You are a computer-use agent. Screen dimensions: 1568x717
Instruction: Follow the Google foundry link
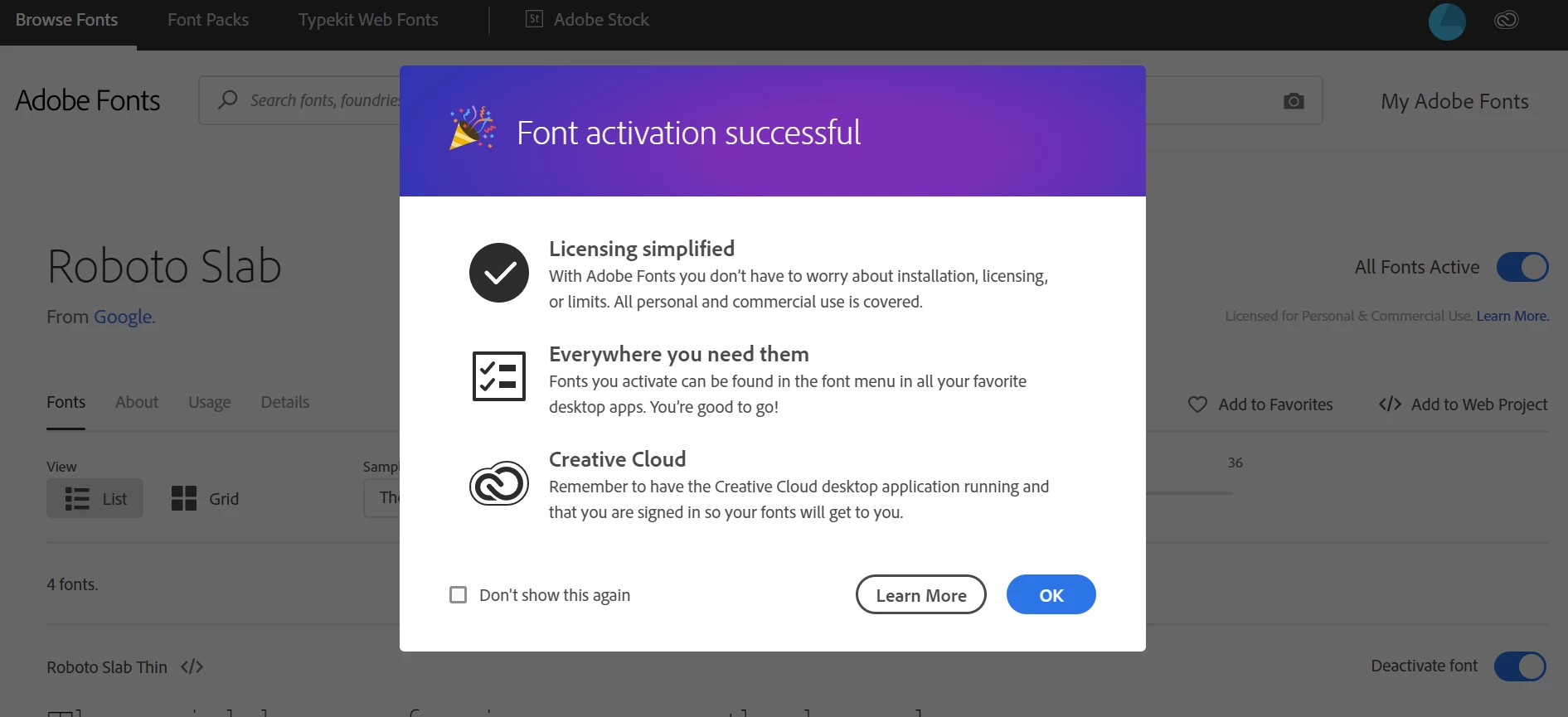point(123,317)
